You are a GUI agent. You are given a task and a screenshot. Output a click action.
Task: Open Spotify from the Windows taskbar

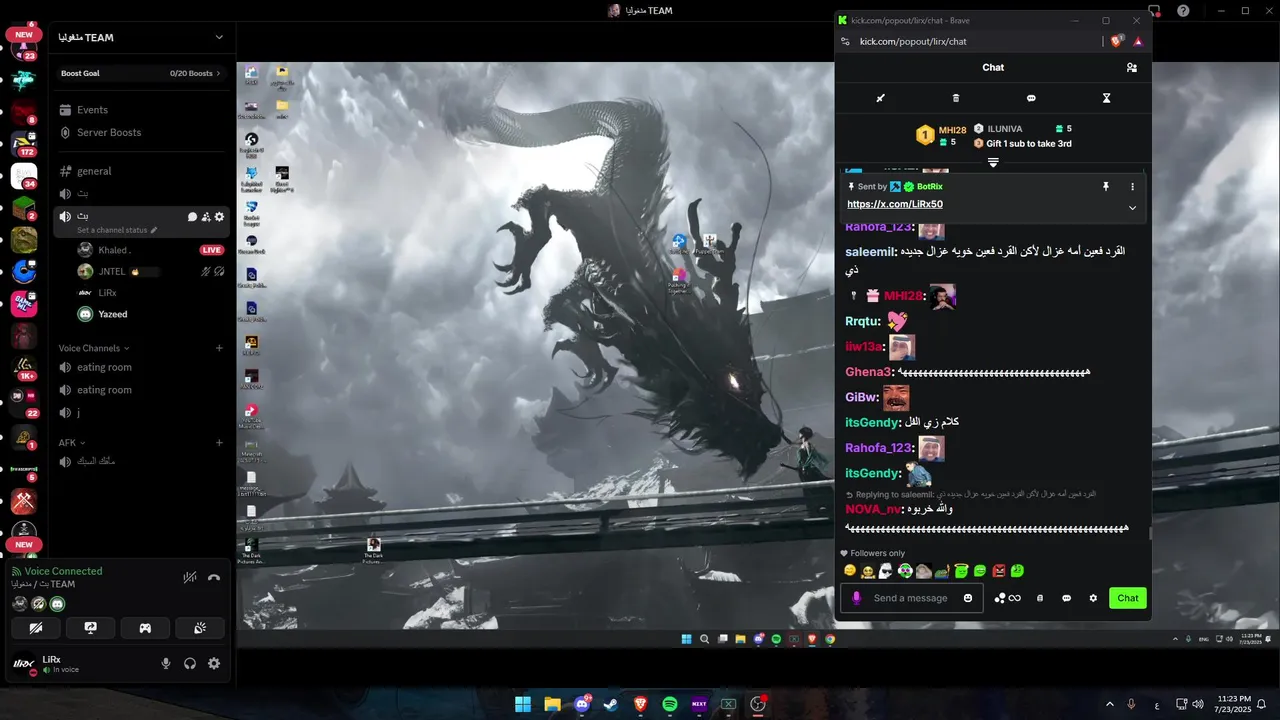point(670,704)
